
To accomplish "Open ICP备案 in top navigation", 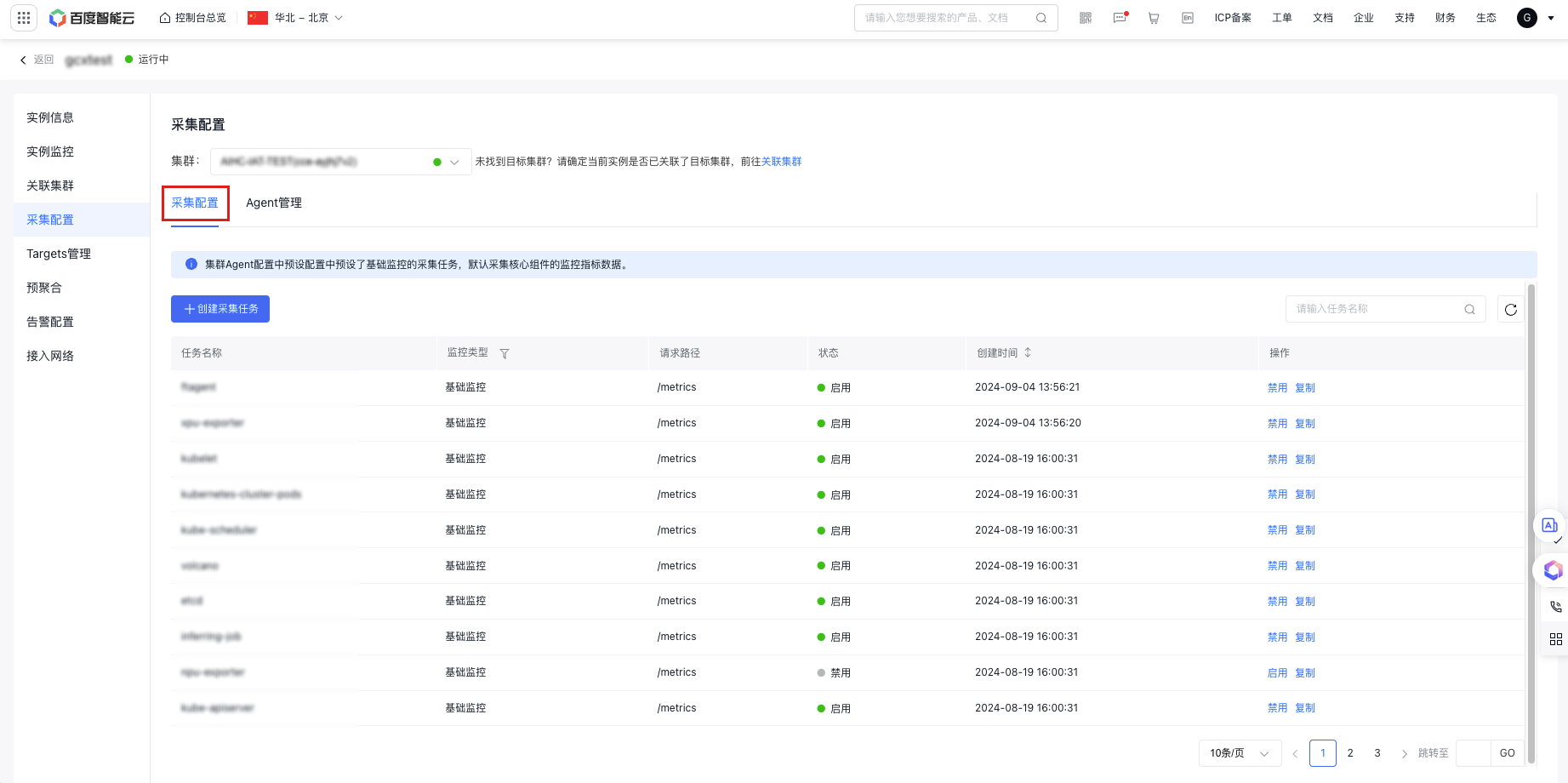I will point(1233,18).
